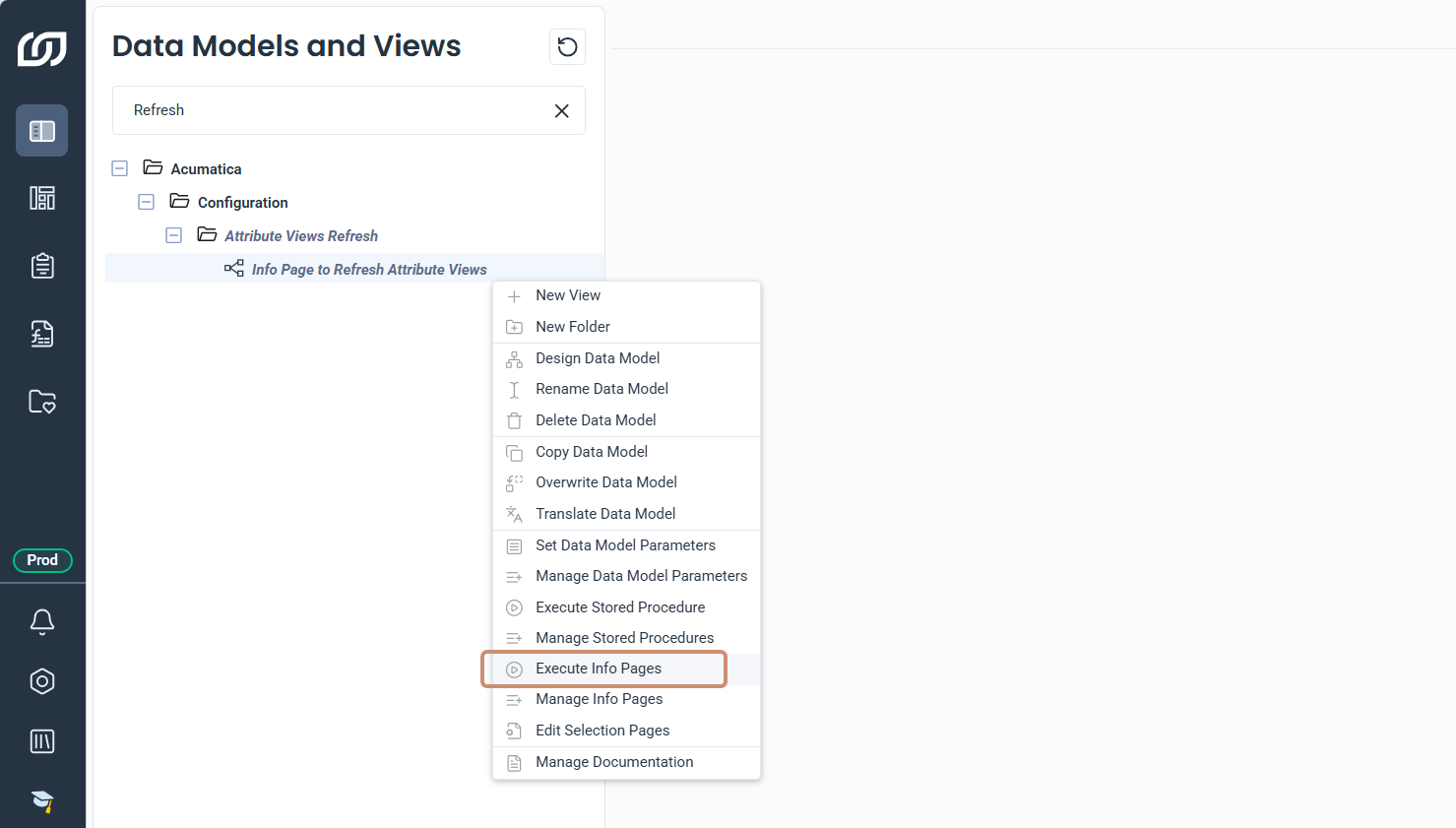Open the data models panel sidebar icon
1456x828 pixels.
click(x=42, y=131)
